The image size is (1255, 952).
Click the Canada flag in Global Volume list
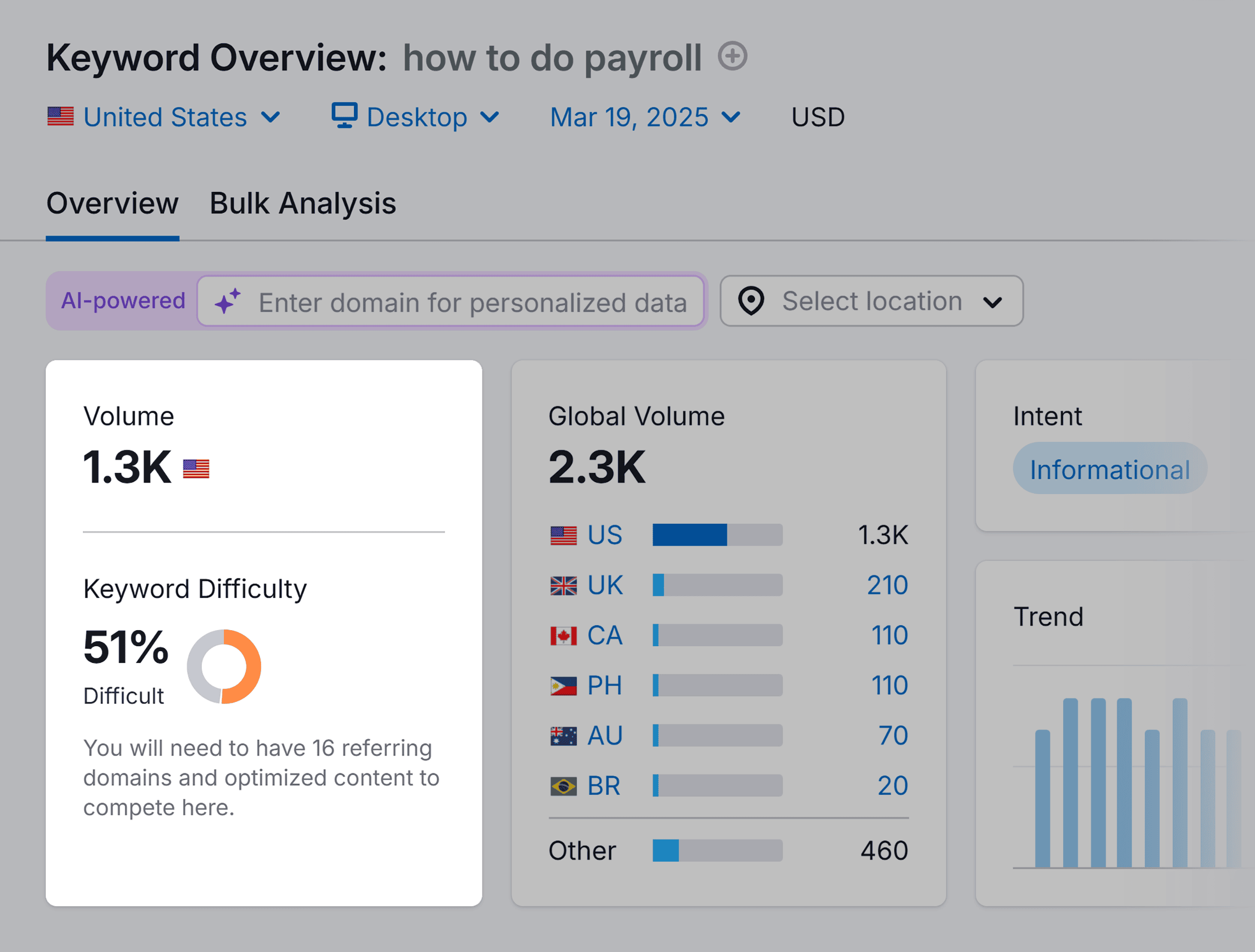563,636
